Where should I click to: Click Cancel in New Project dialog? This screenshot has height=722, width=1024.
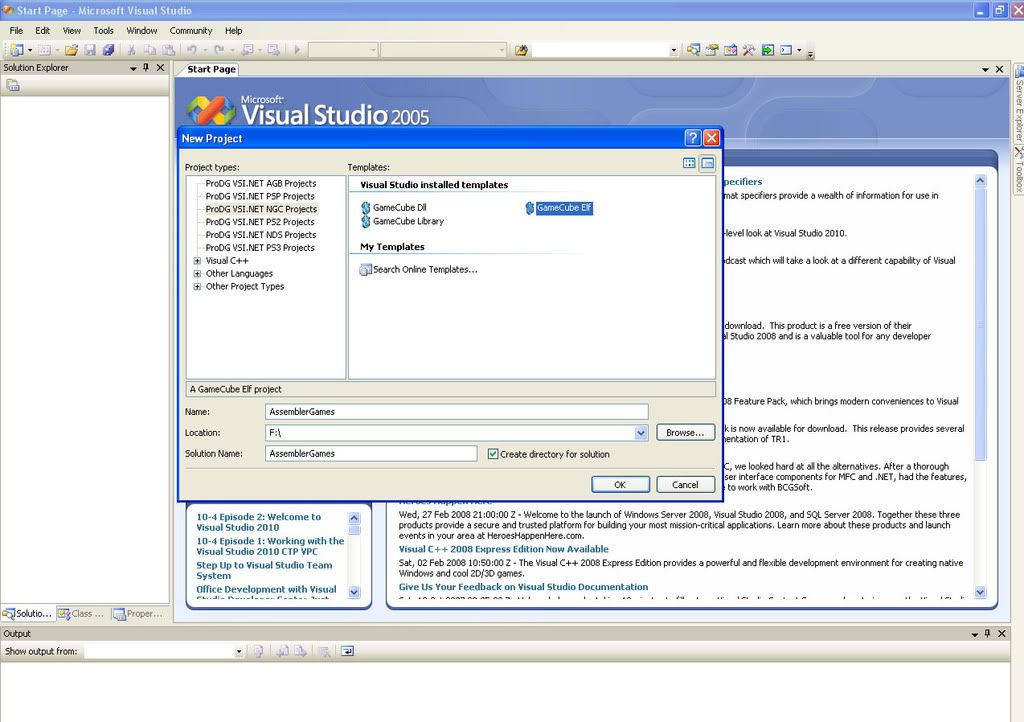[x=685, y=484]
